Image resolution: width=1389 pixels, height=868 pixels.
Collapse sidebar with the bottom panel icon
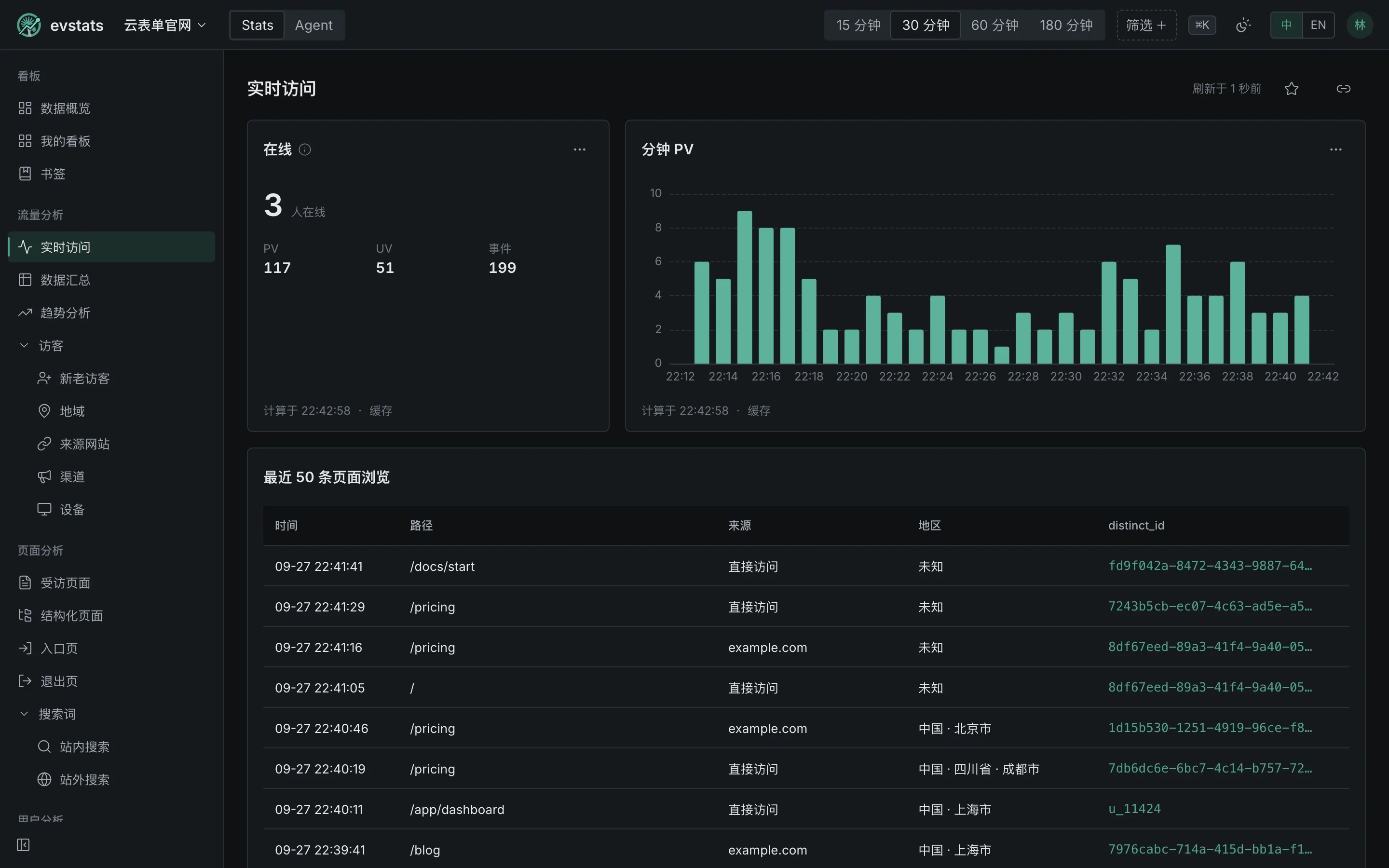tap(23, 844)
